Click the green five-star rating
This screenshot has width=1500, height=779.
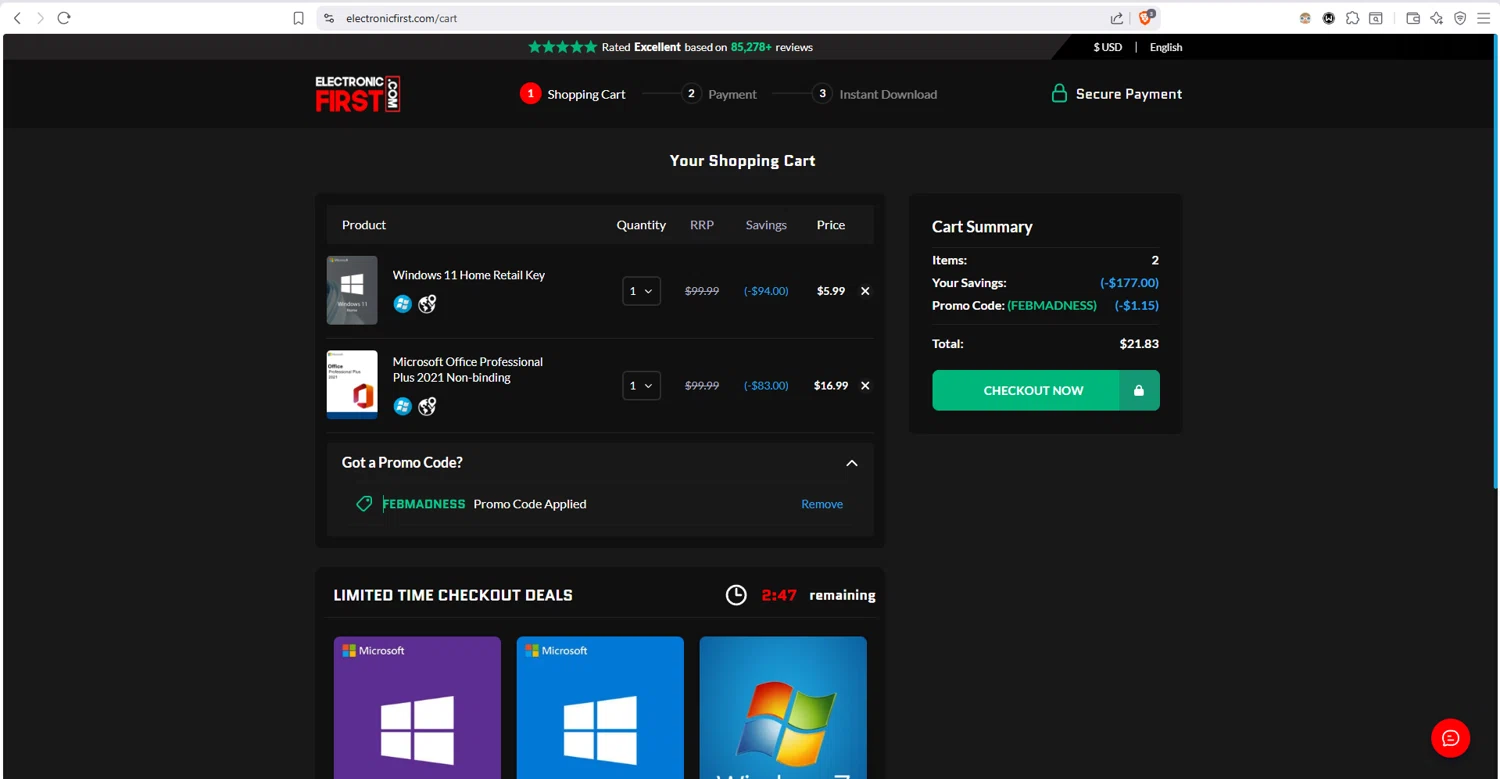[562, 47]
